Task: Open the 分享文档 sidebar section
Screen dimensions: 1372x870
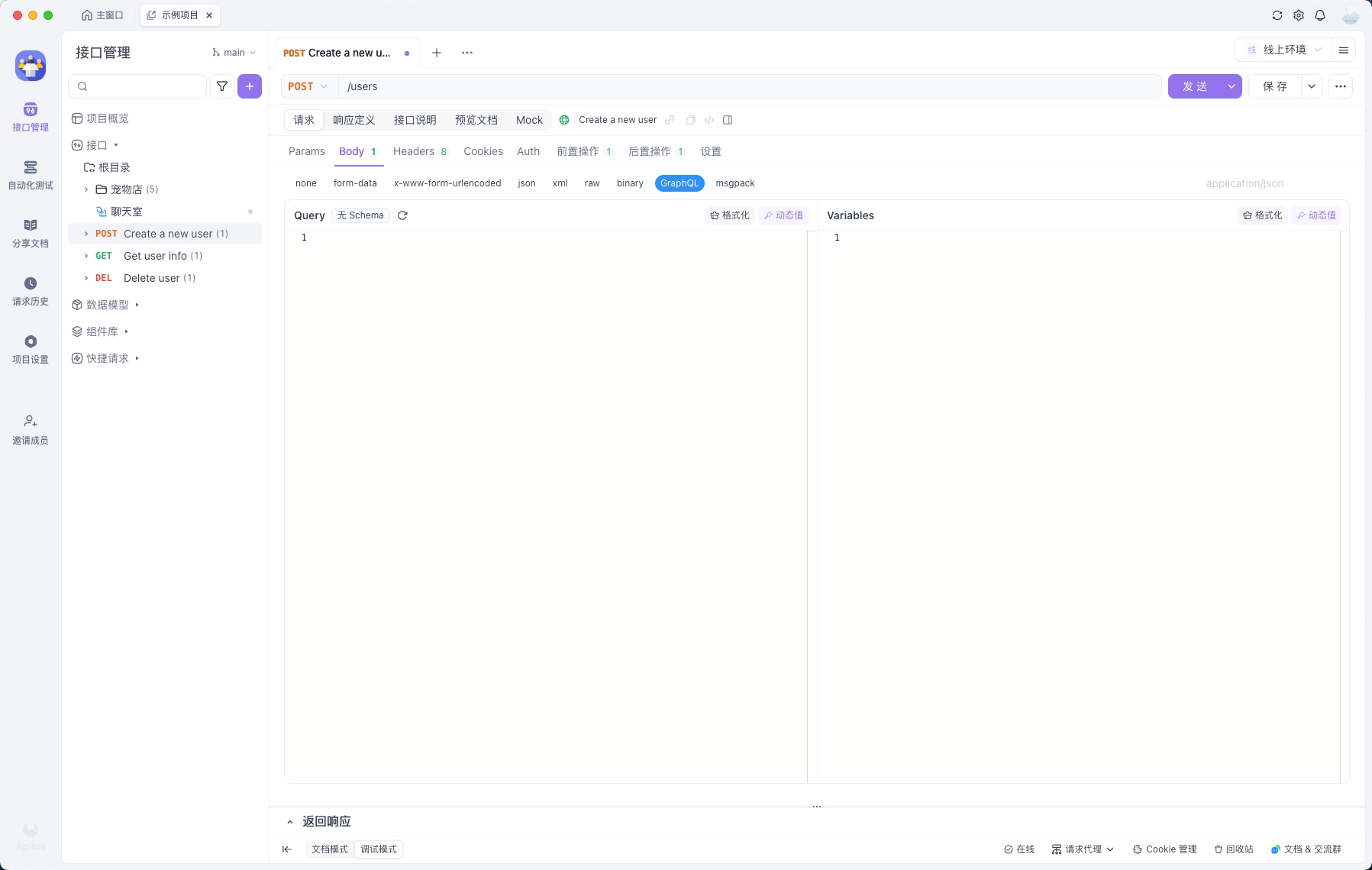Action: (31, 234)
